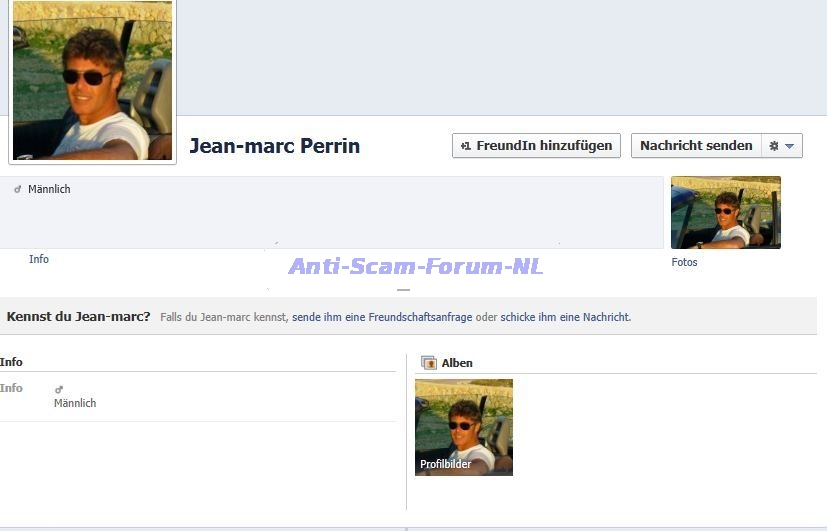Open the Fotos link under photo thumbnail
Image resolution: width=827 pixels, height=531 pixels.
(x=685, y=262)
